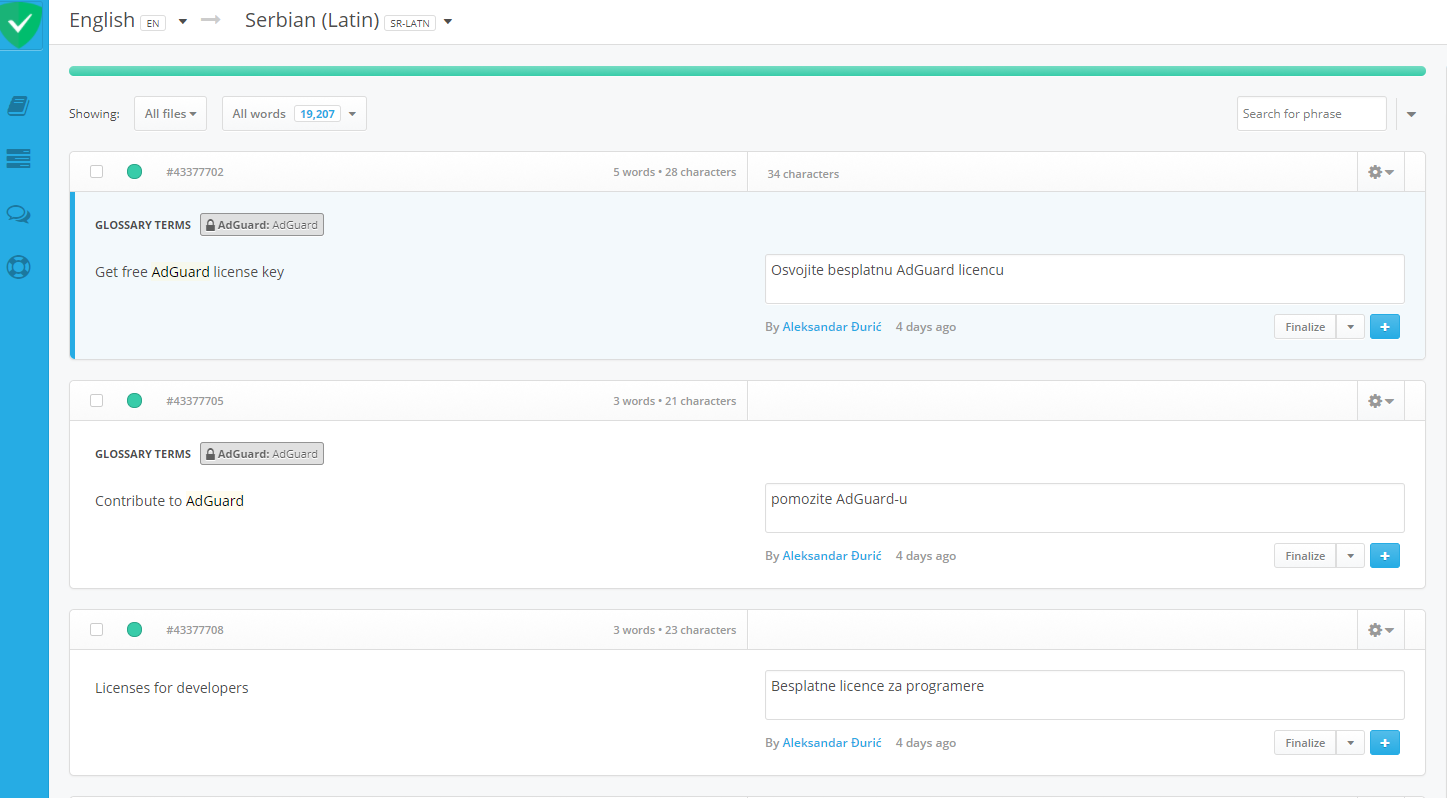Edit translation field 'Besplatne licence za programere'
The image size is (1447, 798).
tap(1084, 695)
